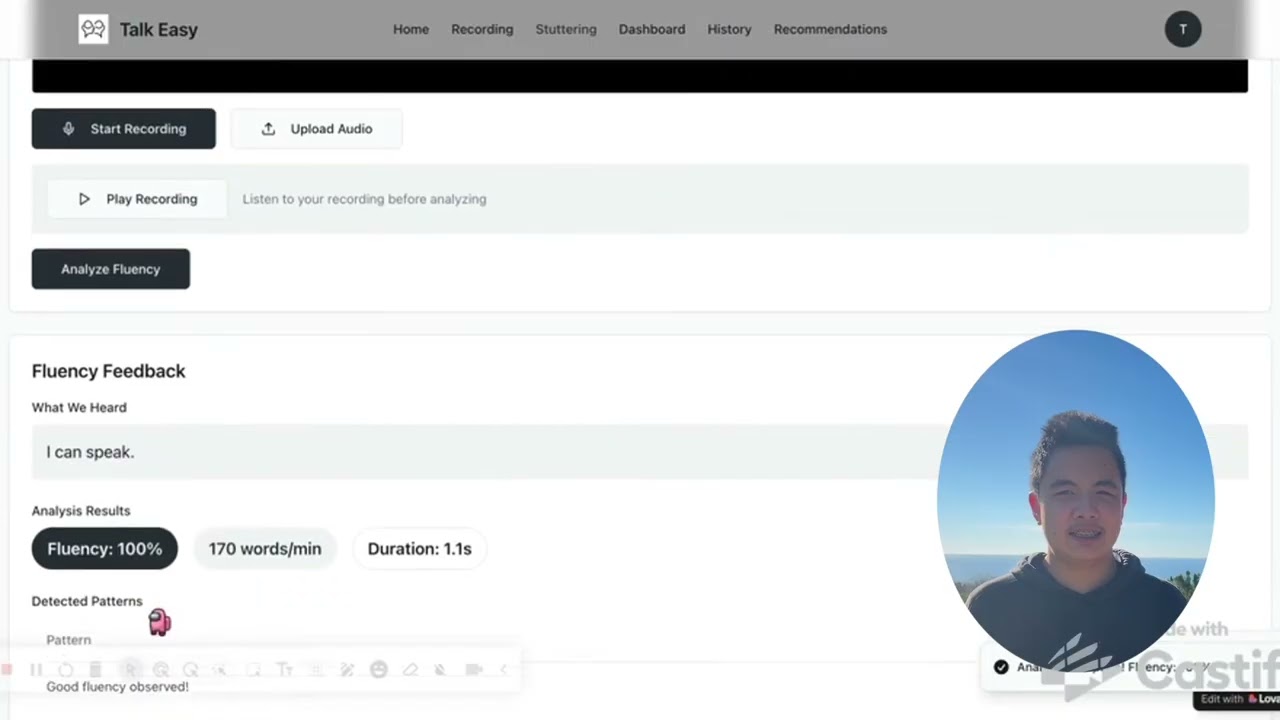Click the Start Recording button
The image size is (1280, 720).
123,129
